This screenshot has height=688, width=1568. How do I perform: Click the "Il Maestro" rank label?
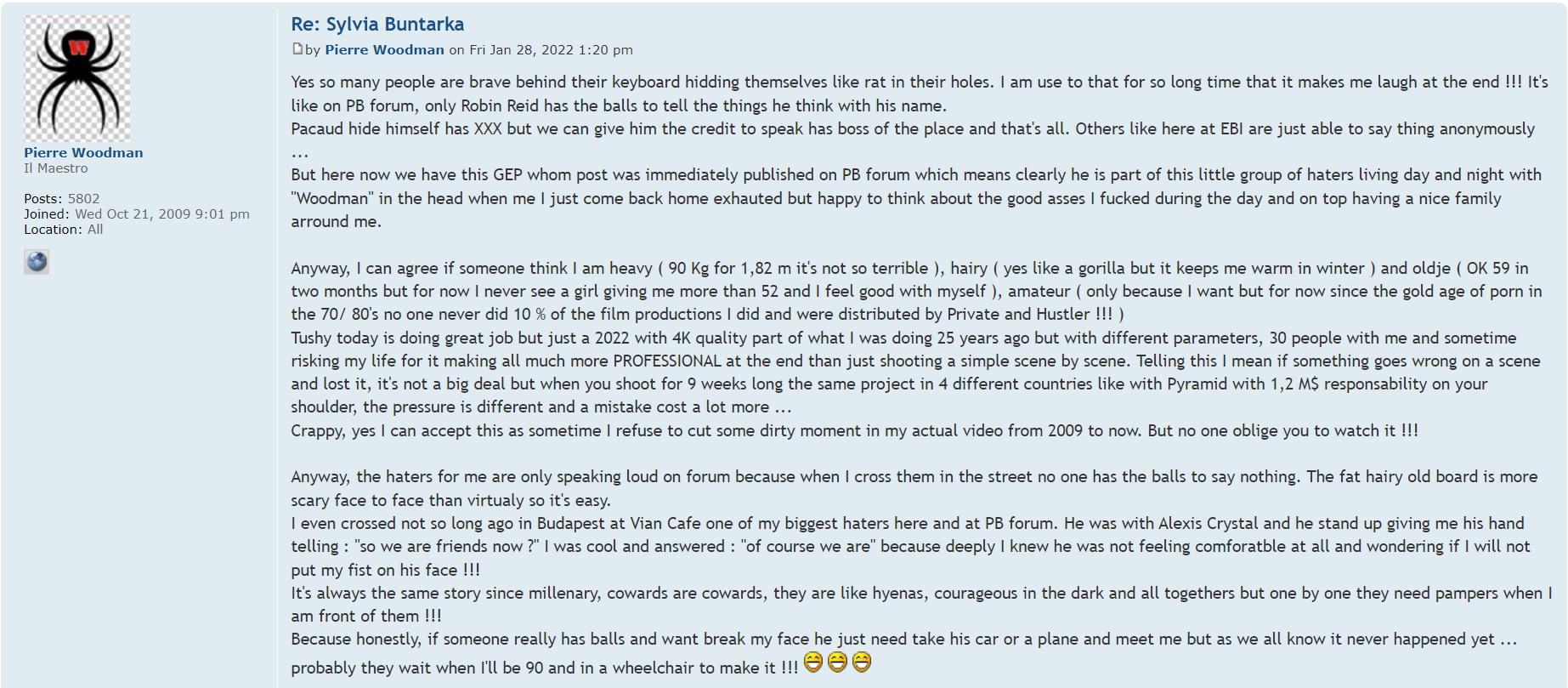[x=55, y=168]
